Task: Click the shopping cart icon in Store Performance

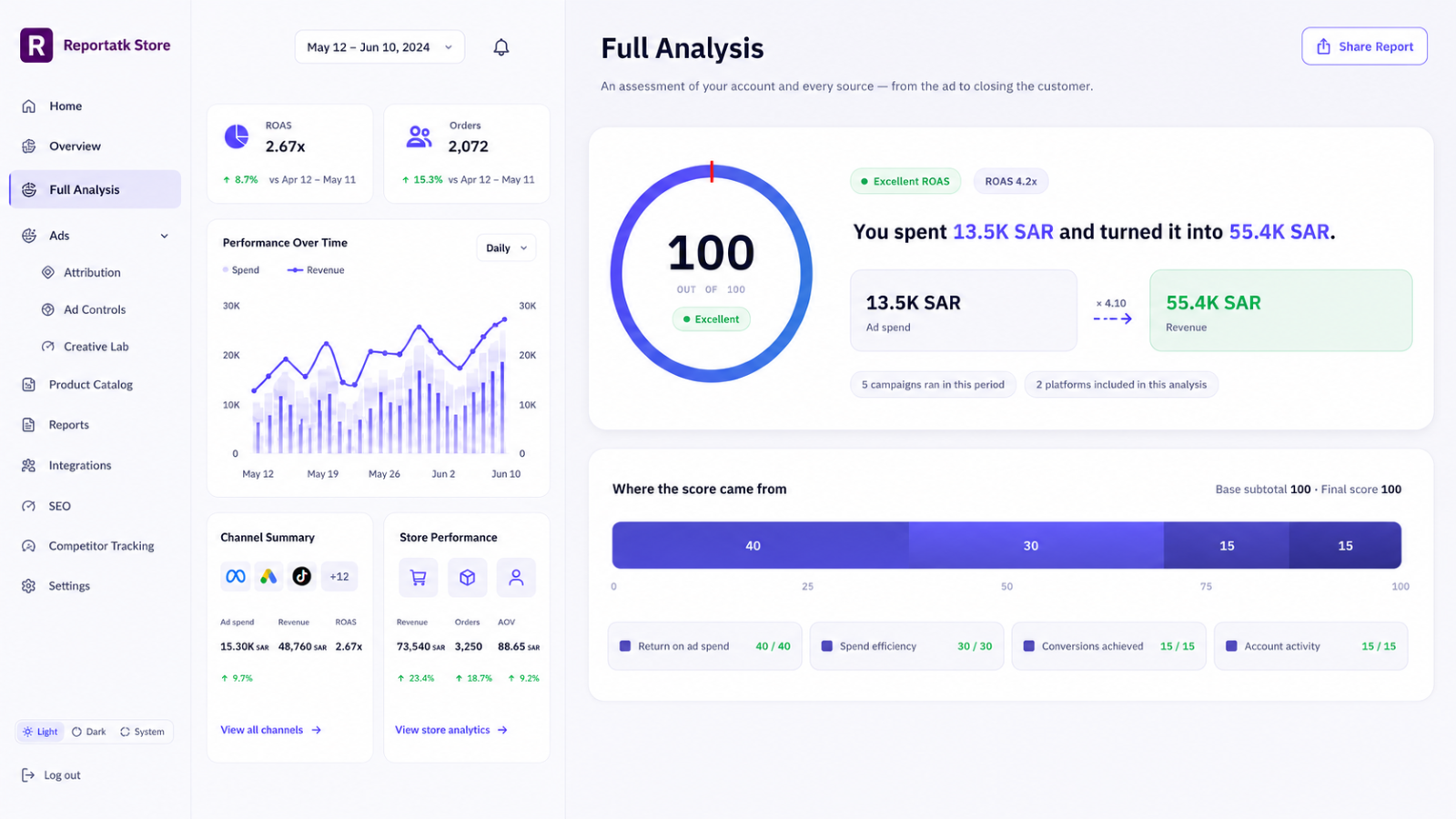Action: click(419, 577)
